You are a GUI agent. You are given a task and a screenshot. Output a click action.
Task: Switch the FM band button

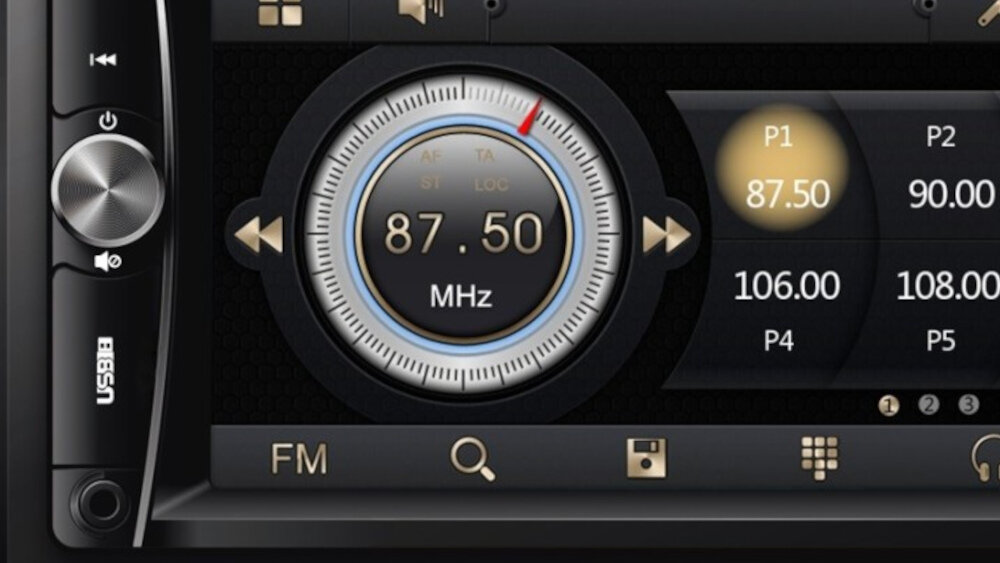click(x=299, y=458)
